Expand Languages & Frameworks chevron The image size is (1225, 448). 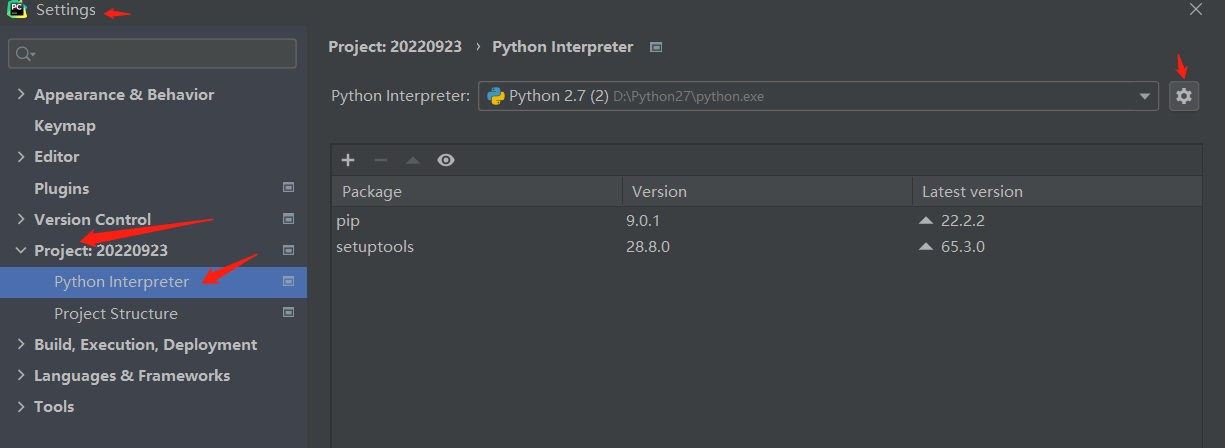coord(22,375)
